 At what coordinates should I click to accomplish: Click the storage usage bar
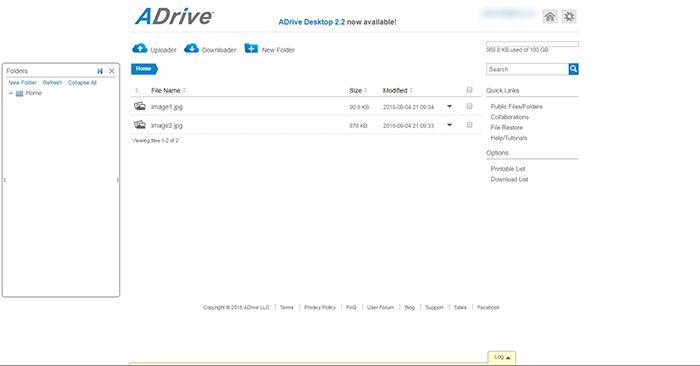(532, 44)
